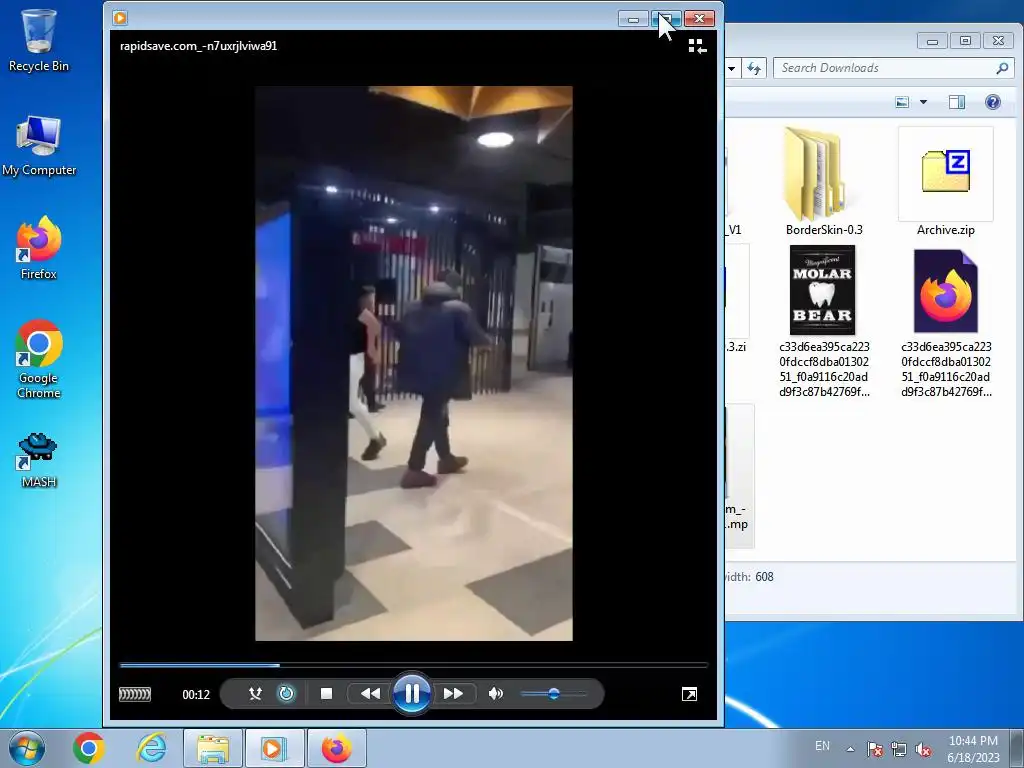Viewport: 1024px width, 768px height.
Task: Click the video seek progress bar
Action: (x=413, y=665)
